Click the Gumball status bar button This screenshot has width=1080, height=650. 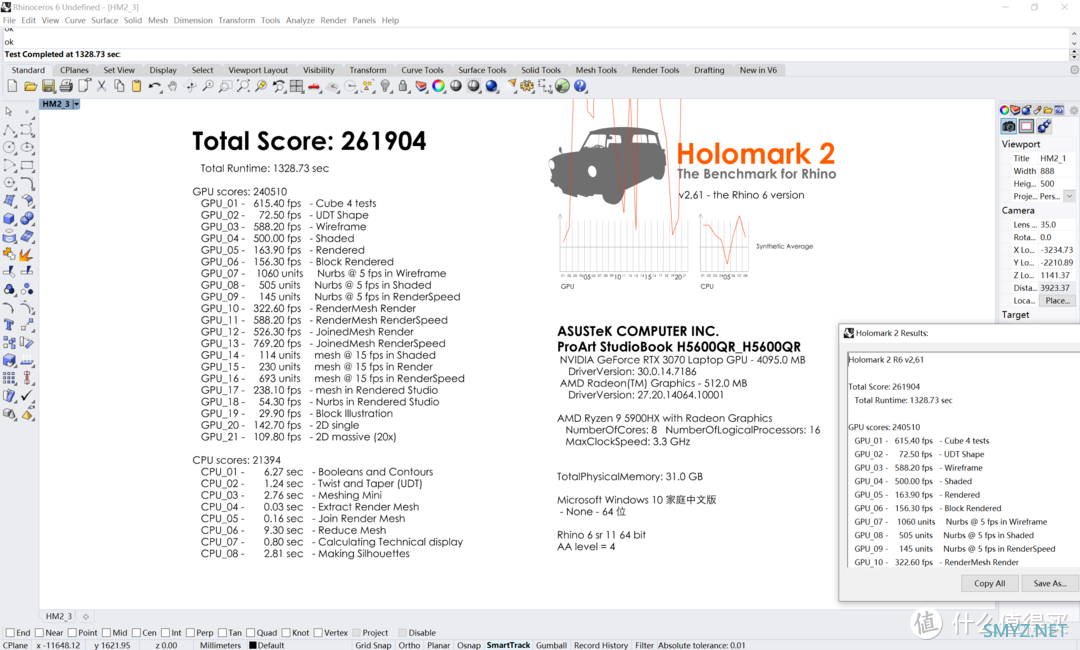click(552, 645)
